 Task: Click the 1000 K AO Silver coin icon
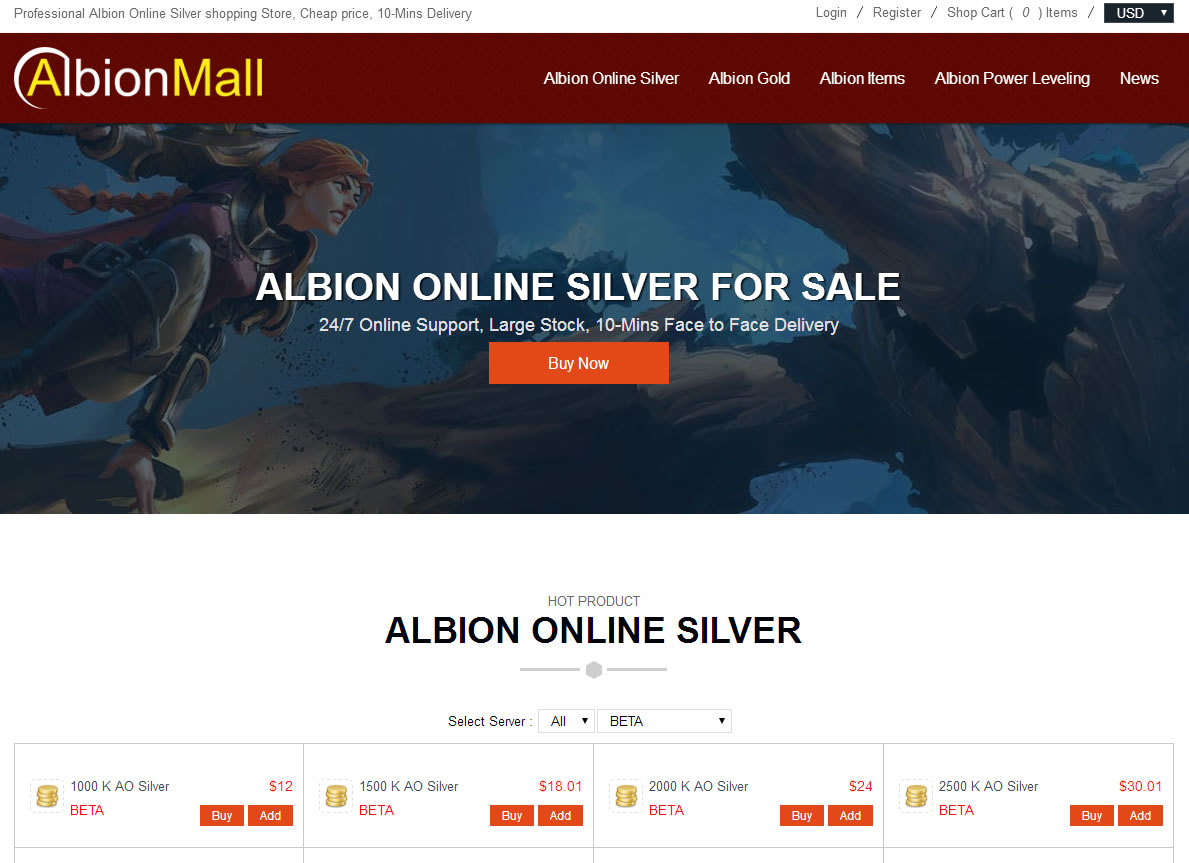coord(47,796)
